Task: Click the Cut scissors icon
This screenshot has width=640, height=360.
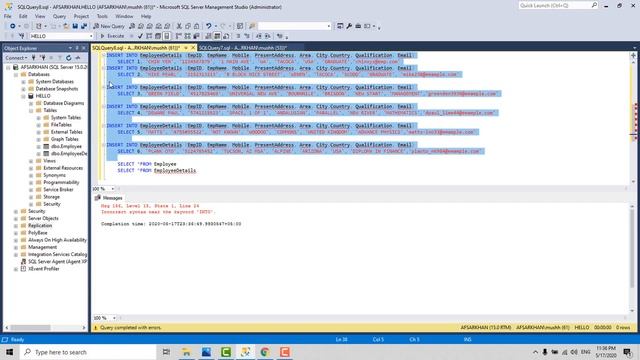Action: [x=179, y=26]
